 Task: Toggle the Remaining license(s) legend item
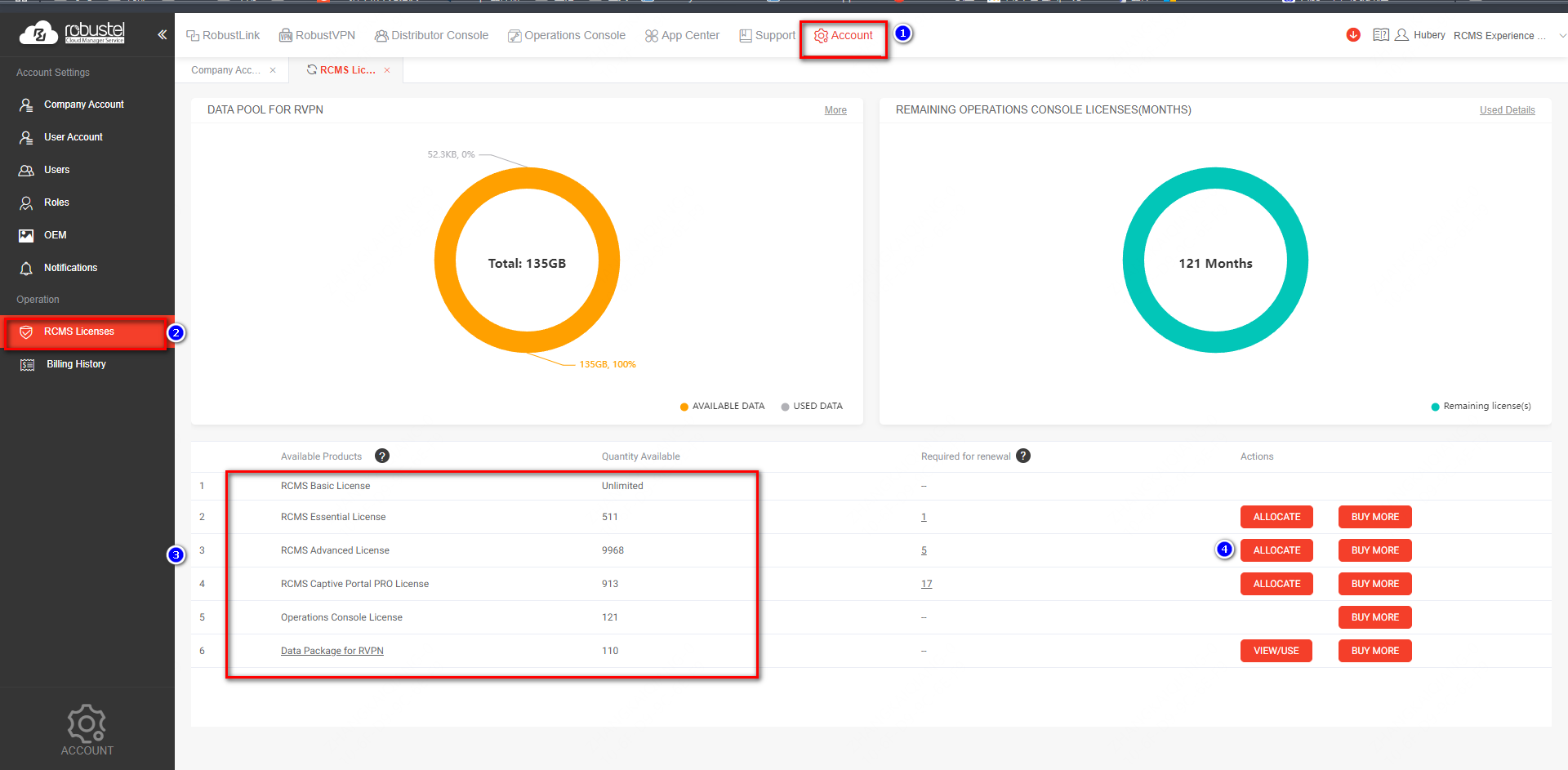(x=1481, y=406)
